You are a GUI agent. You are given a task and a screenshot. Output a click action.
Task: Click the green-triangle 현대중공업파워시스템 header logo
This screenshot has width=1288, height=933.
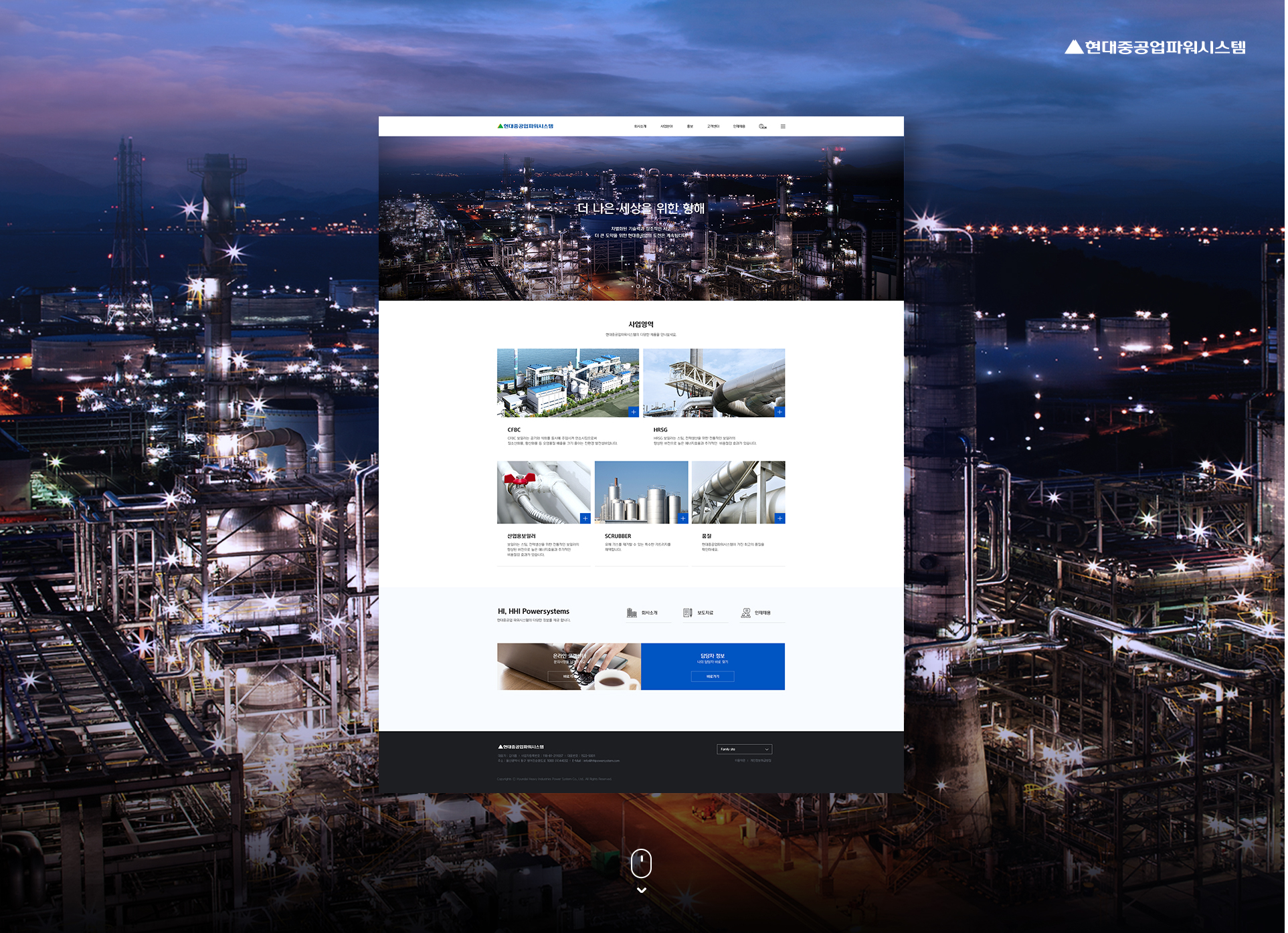tap(527, 126)
